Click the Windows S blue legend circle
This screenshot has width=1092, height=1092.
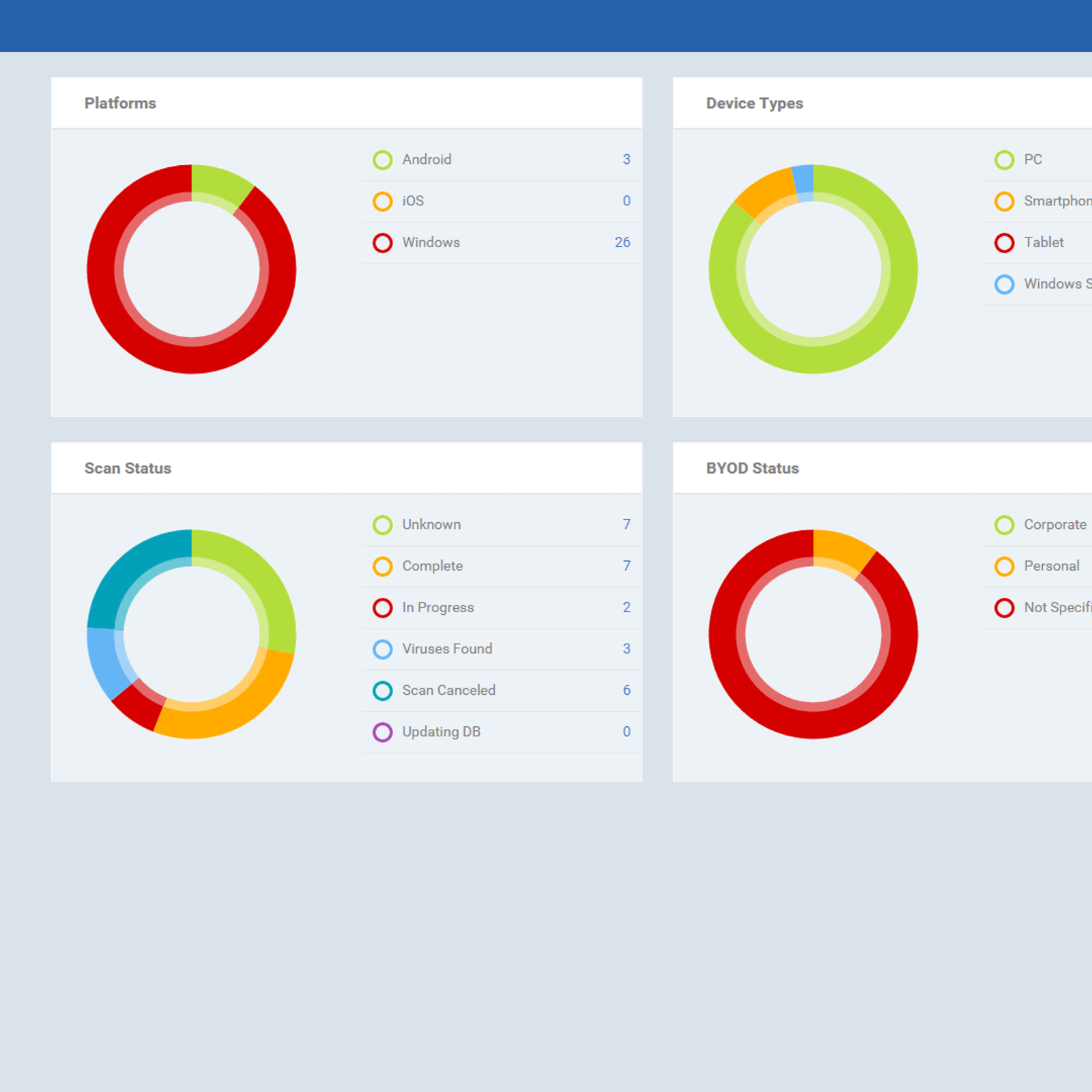point(1004,284)
